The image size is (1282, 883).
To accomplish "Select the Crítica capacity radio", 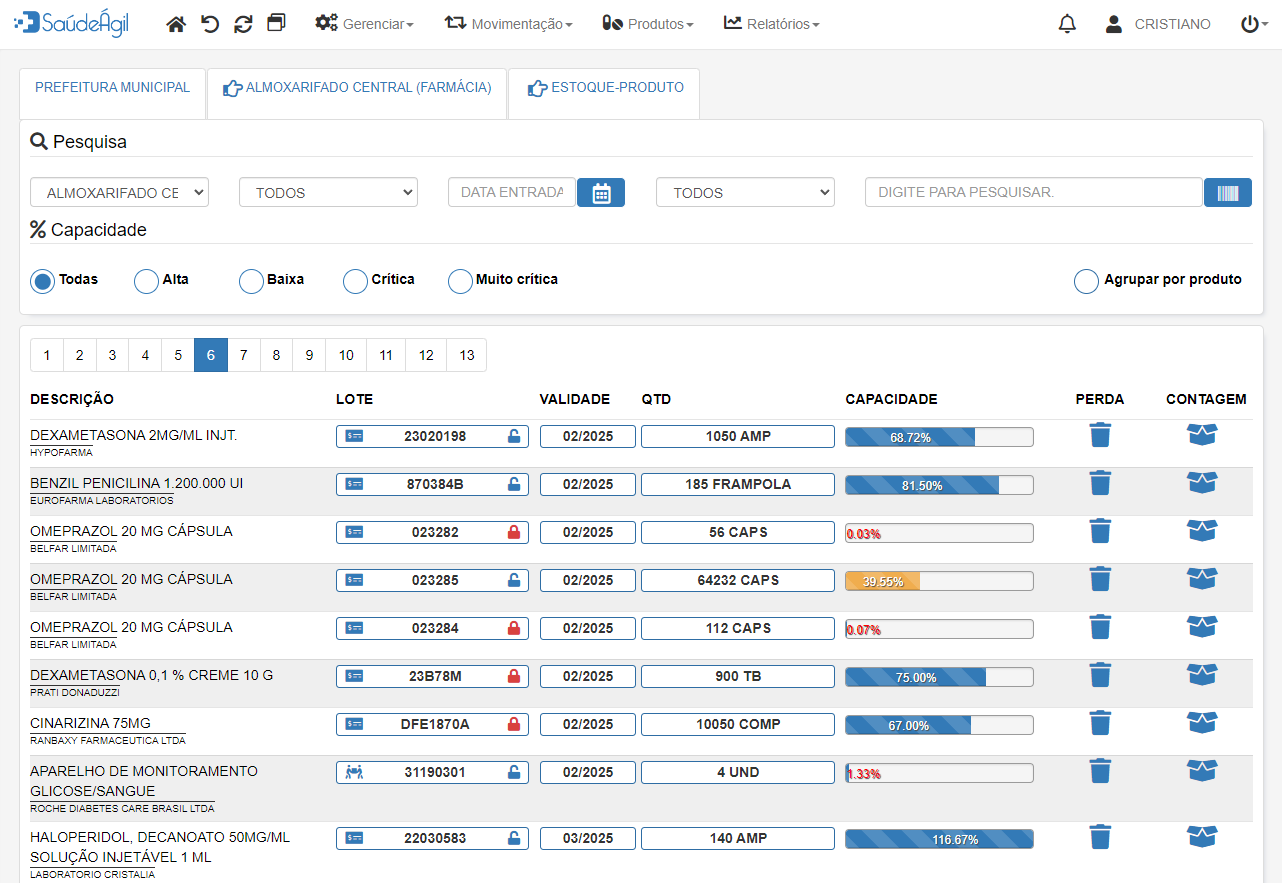I will click(x=355, y=281).
